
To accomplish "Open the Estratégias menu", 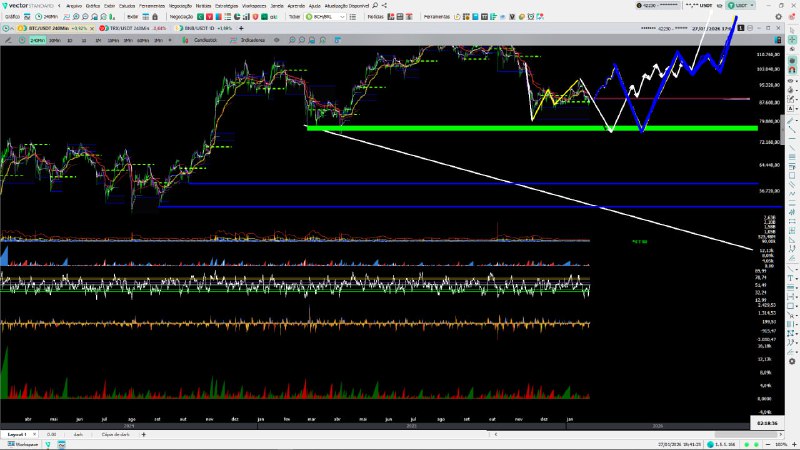I will [x=228, y=5].
